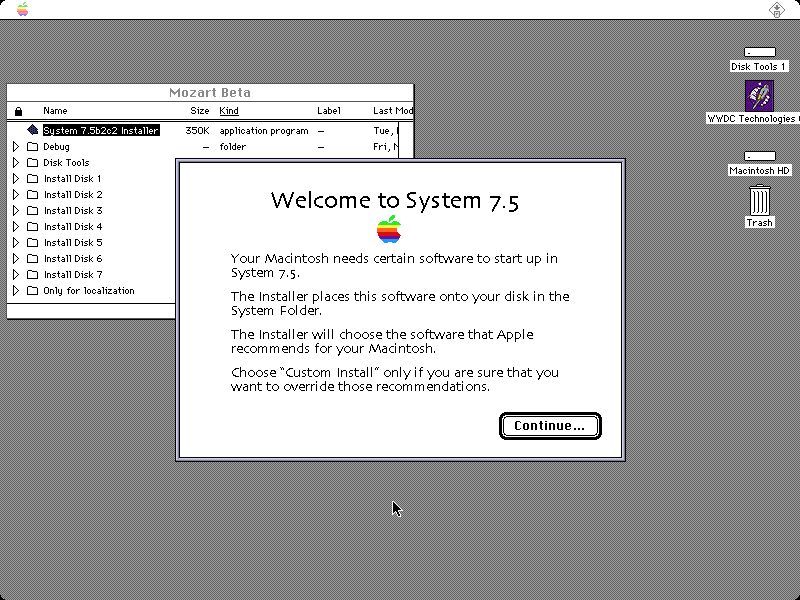Select the Install Disk 2 name

coord(73,194)
